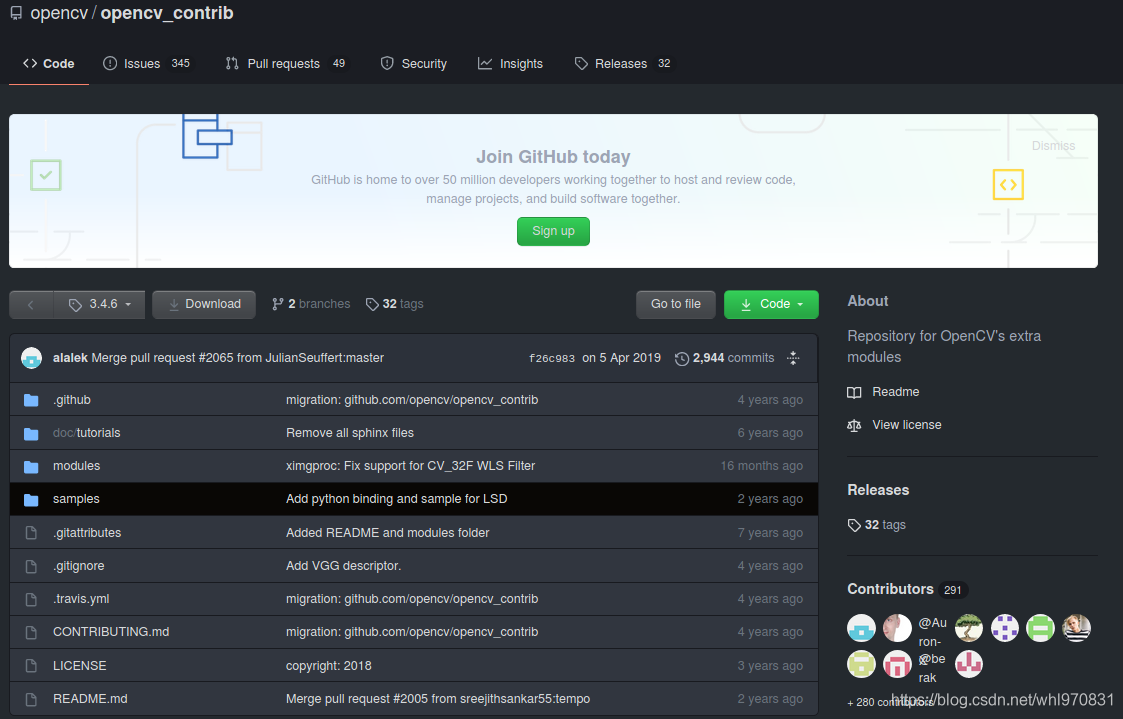Open the Merge pull request #2065 commit message

[238, 357]
